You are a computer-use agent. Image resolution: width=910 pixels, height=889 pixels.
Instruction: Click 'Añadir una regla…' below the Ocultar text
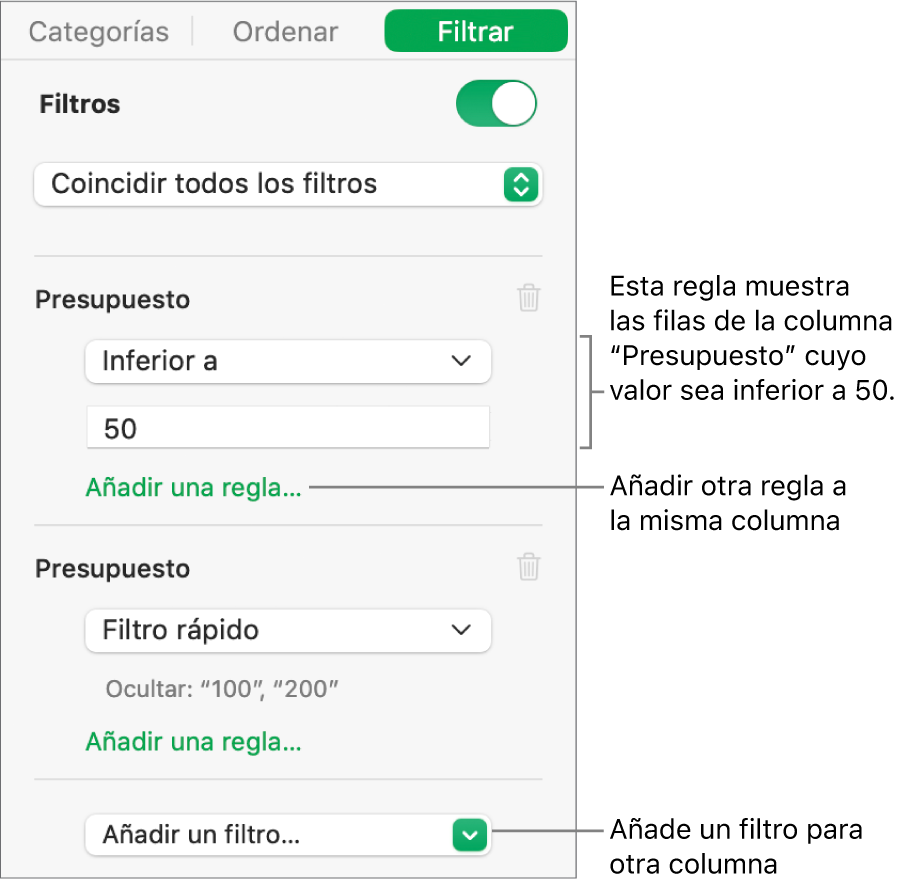[193, 742]
